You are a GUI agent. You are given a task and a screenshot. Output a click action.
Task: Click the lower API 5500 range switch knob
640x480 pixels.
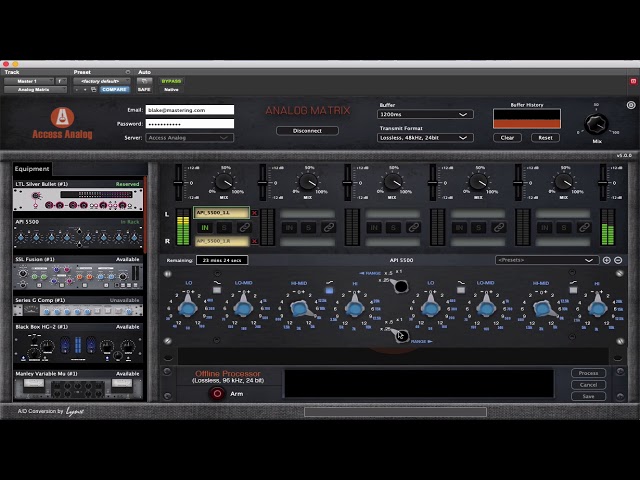[x=401, y=336]
